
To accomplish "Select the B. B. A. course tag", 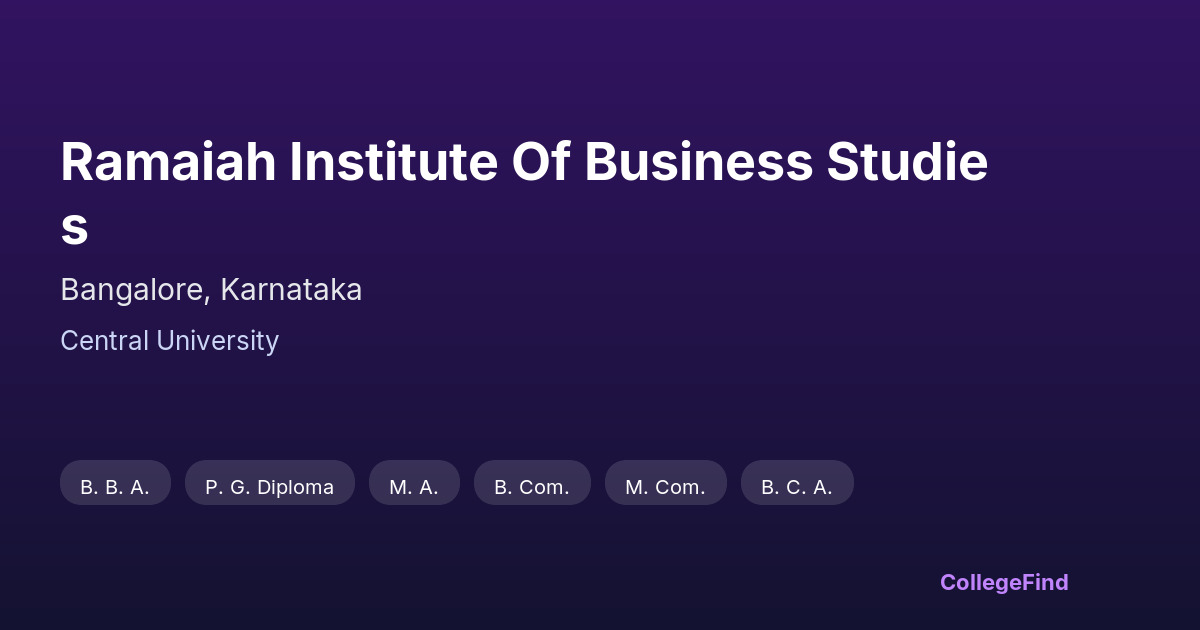I will [115, 487].
